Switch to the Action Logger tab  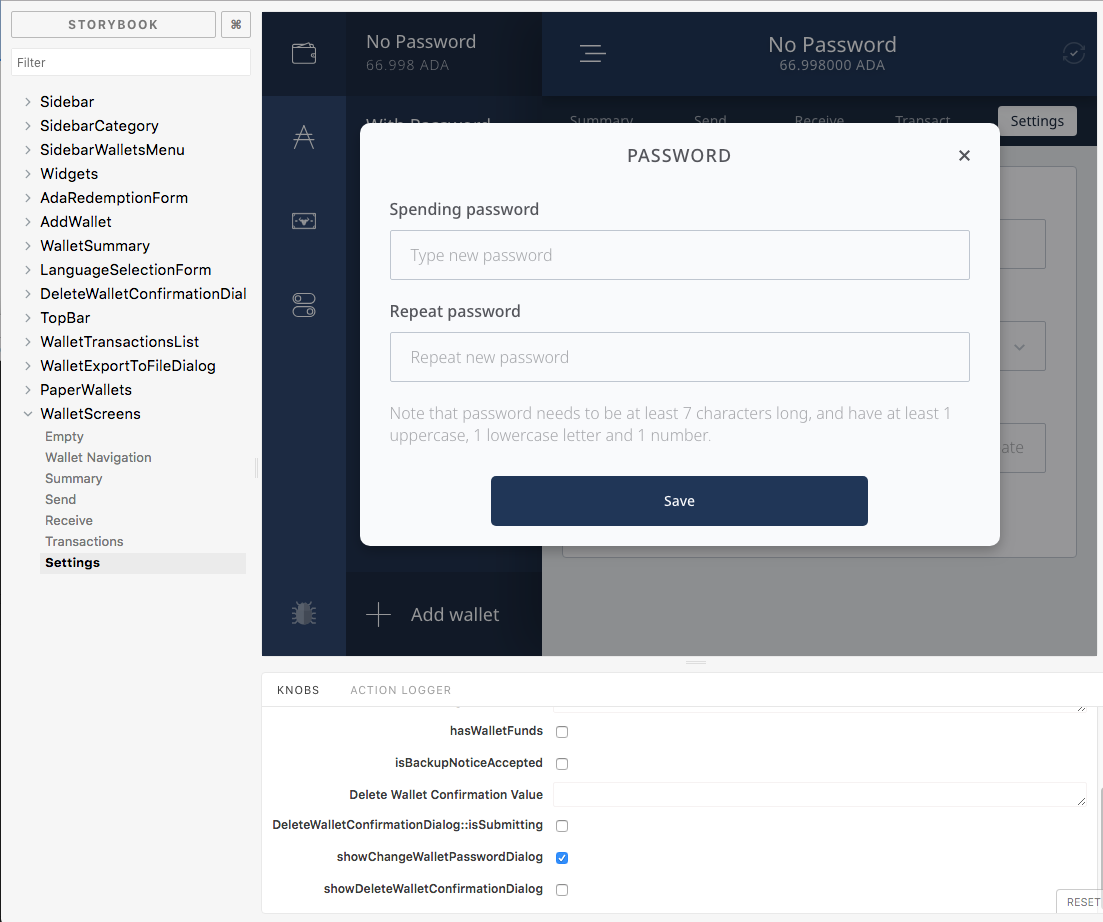(400, 690)
